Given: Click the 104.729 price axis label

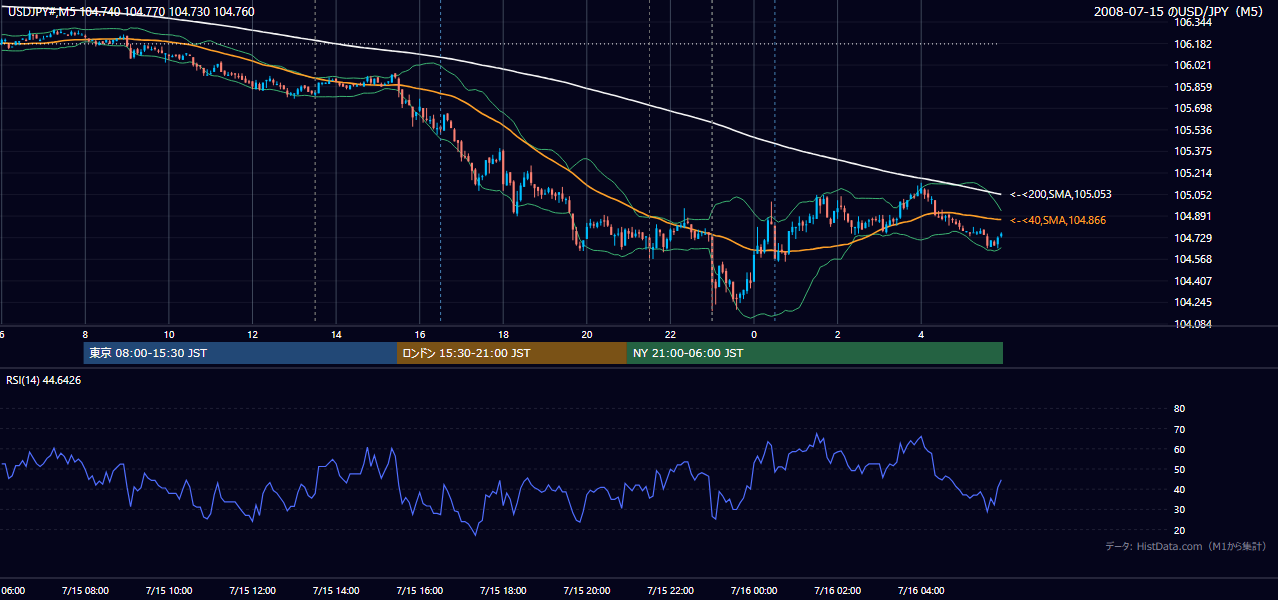Looking at the screenshot, I should (1192, 238).
